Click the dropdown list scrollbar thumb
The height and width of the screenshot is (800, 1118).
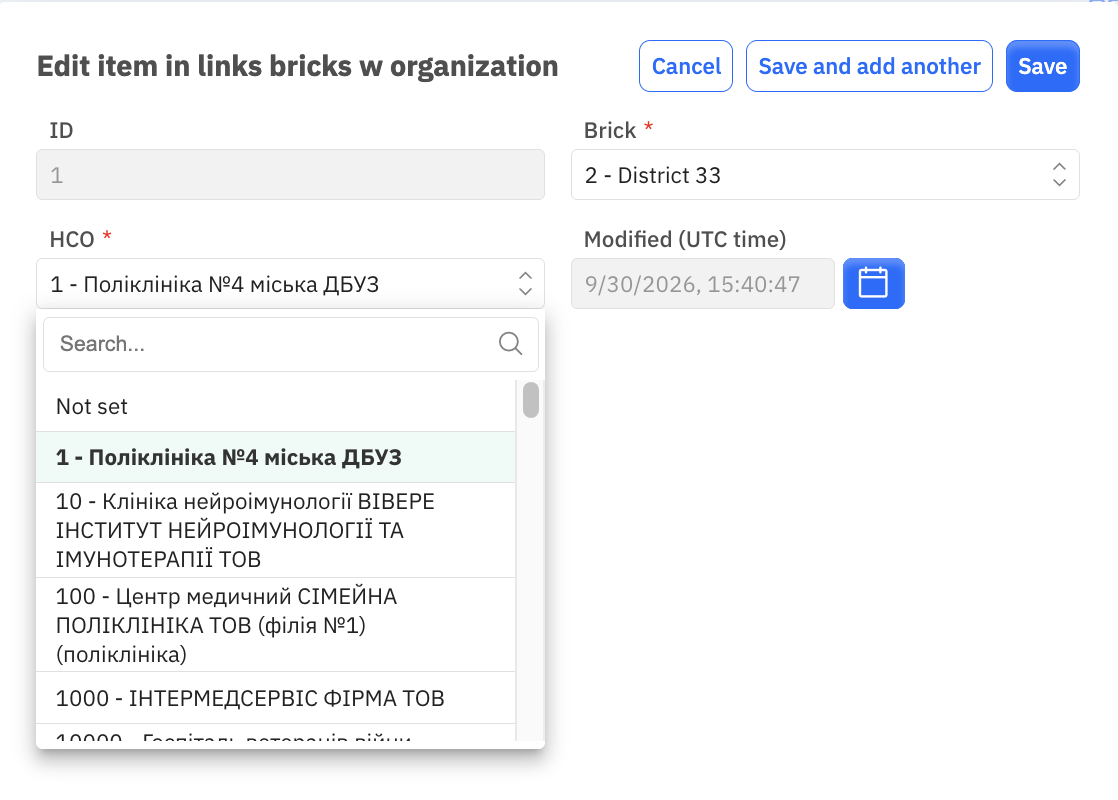coord(530,399)
